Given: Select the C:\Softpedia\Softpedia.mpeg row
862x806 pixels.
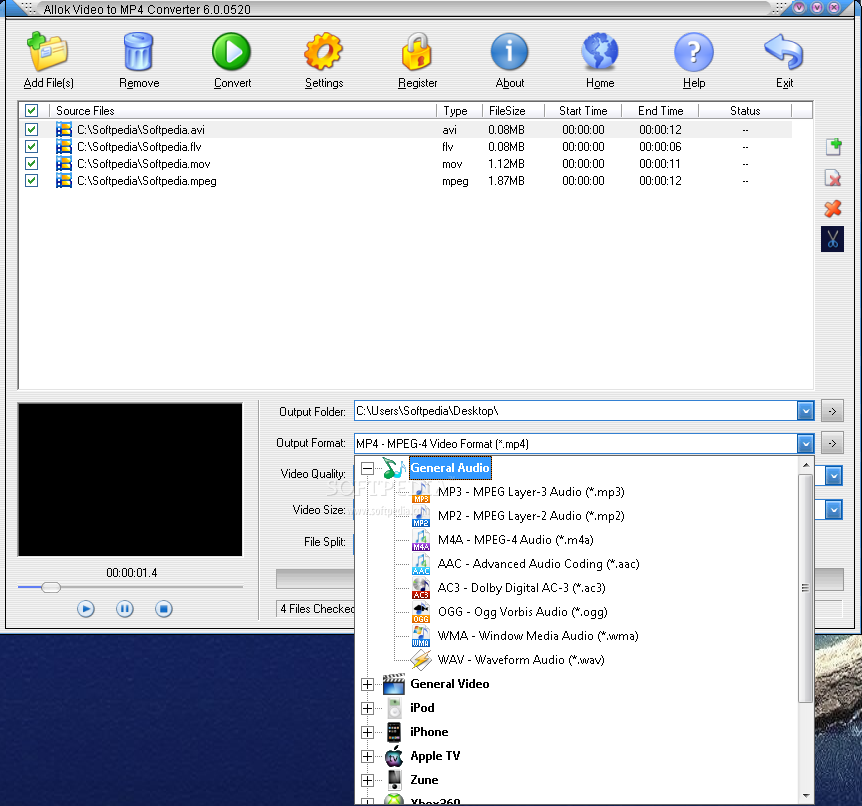Looking at the screenshot, I should 407,181.
